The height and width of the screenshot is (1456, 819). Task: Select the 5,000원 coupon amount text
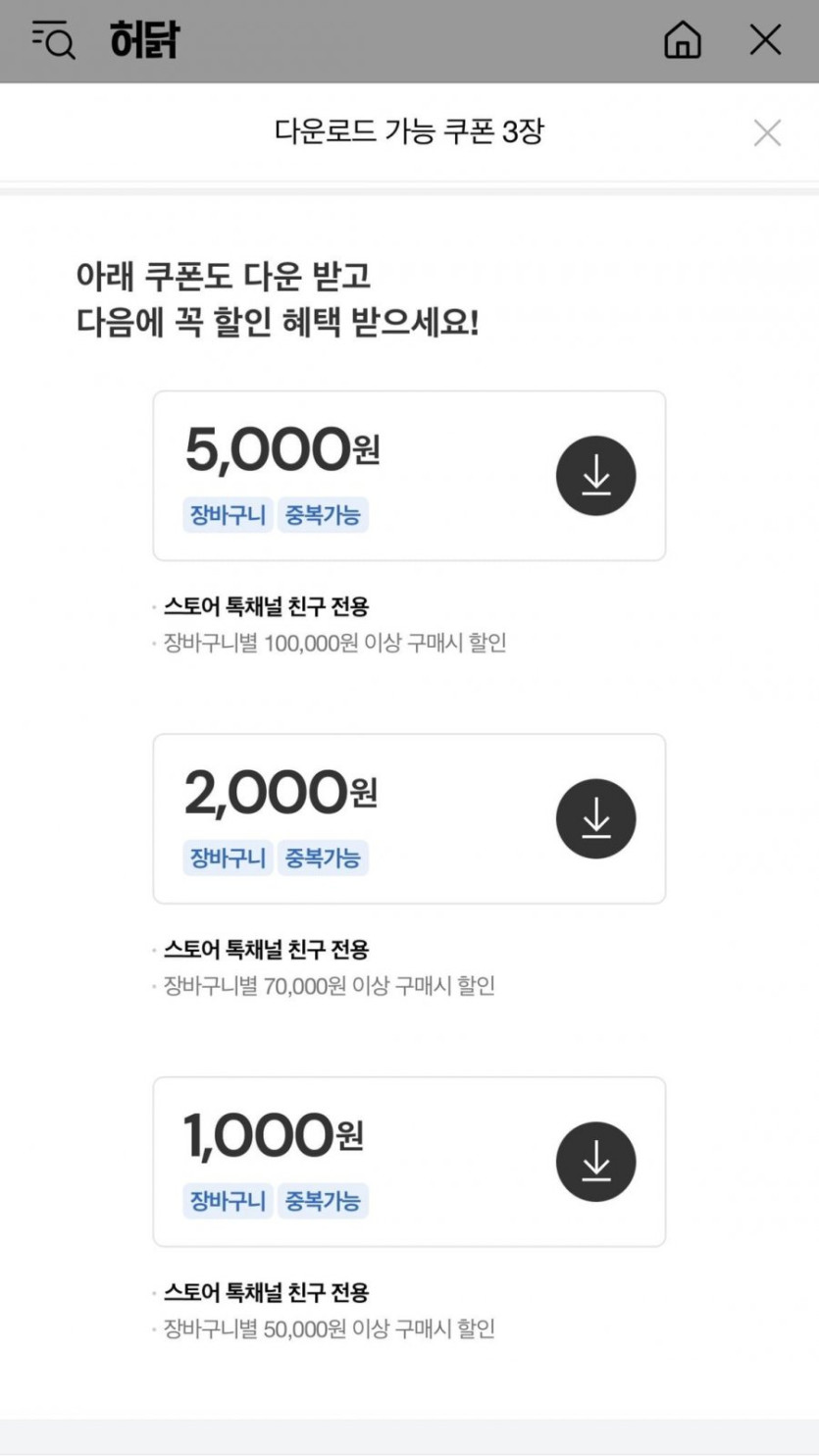click(x=282, y=450)
